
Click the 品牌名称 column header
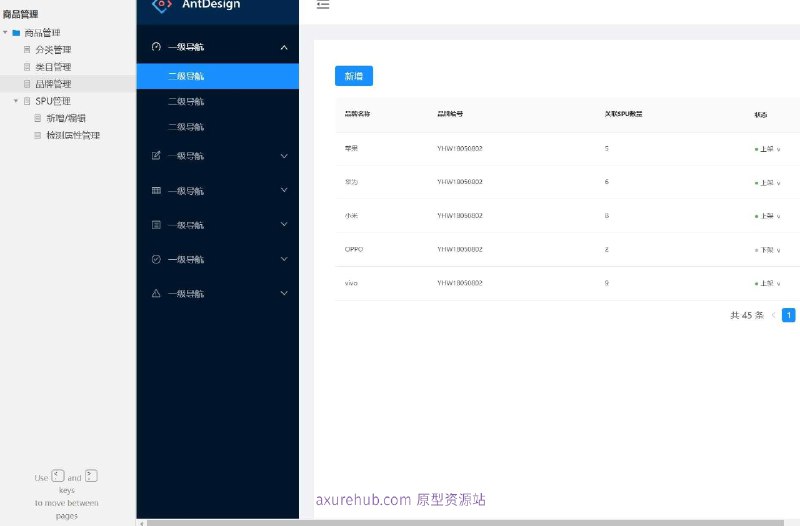(357, 114)
